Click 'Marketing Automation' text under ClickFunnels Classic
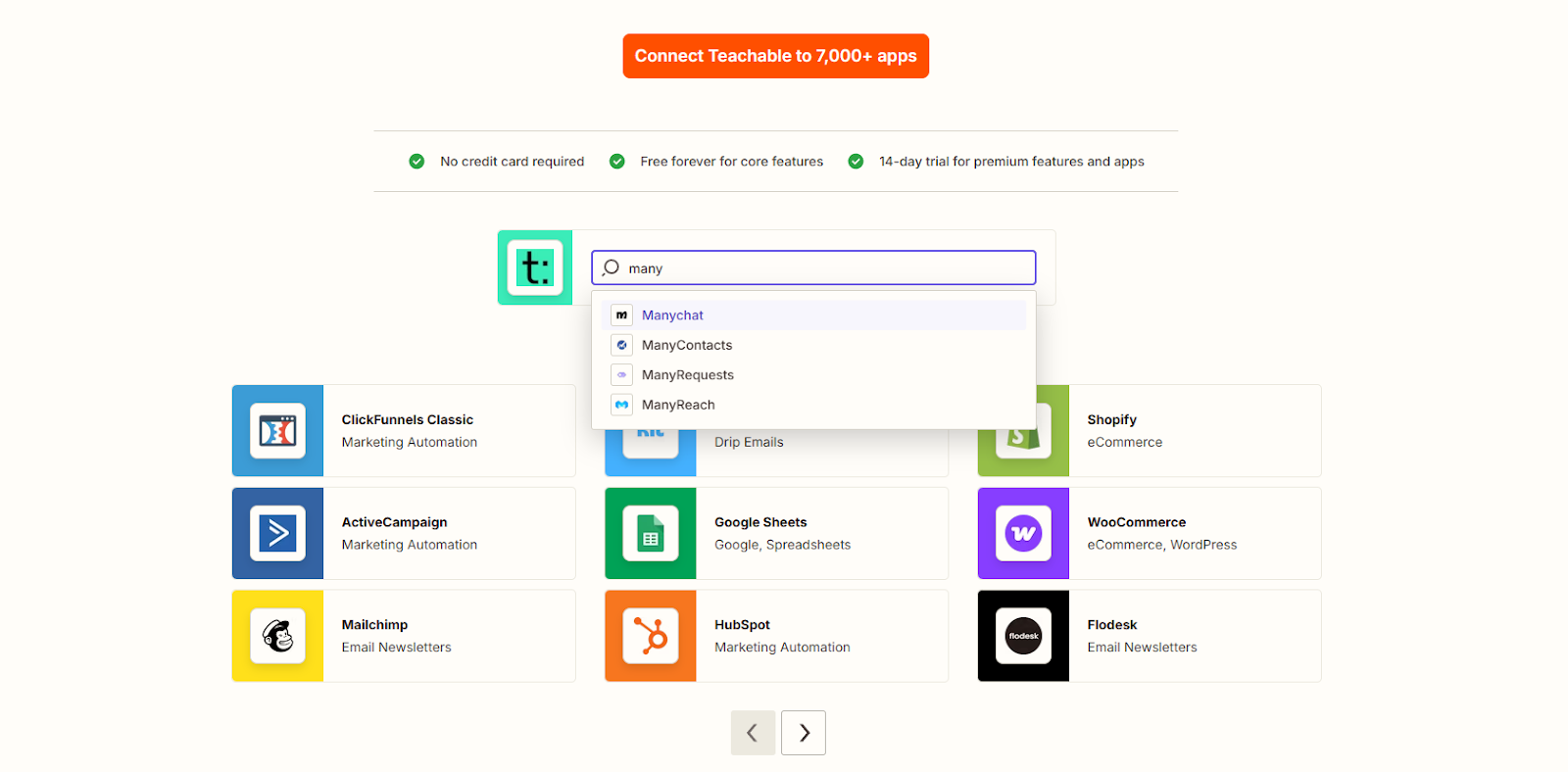 (x=409, y=442)
